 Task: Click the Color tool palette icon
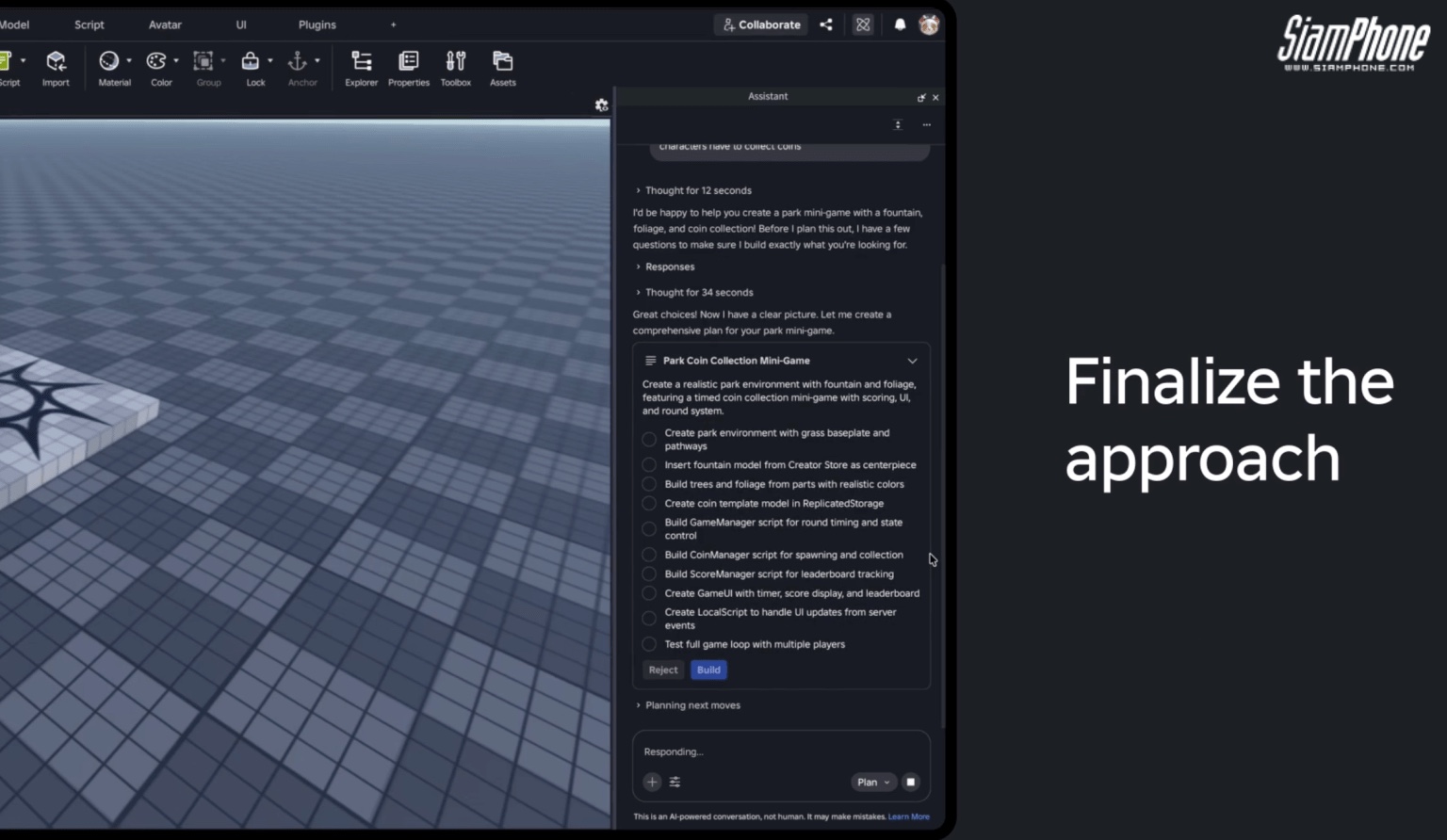click(x=156, y=61)
